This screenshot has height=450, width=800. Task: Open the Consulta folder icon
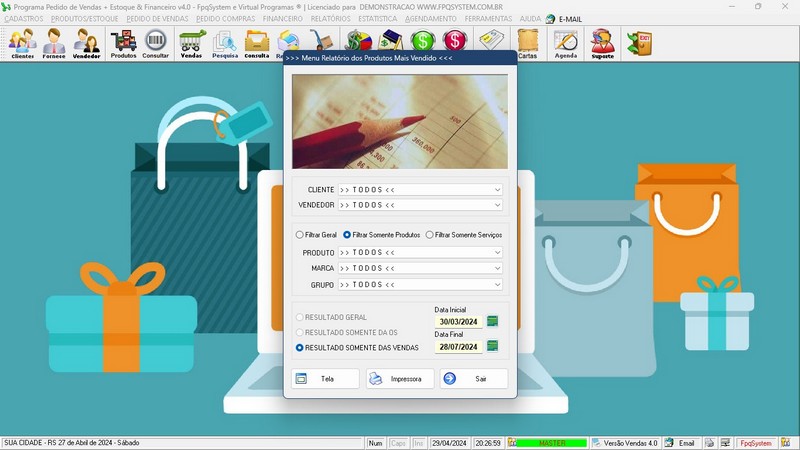(257, 44)
